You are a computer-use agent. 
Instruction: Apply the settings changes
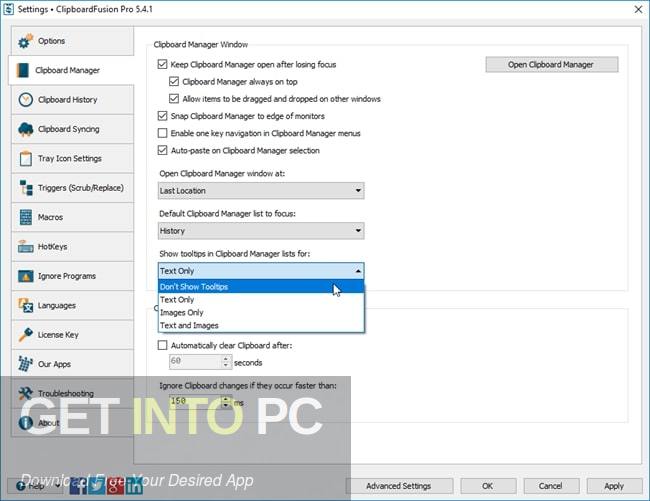[x=614, y=486]
